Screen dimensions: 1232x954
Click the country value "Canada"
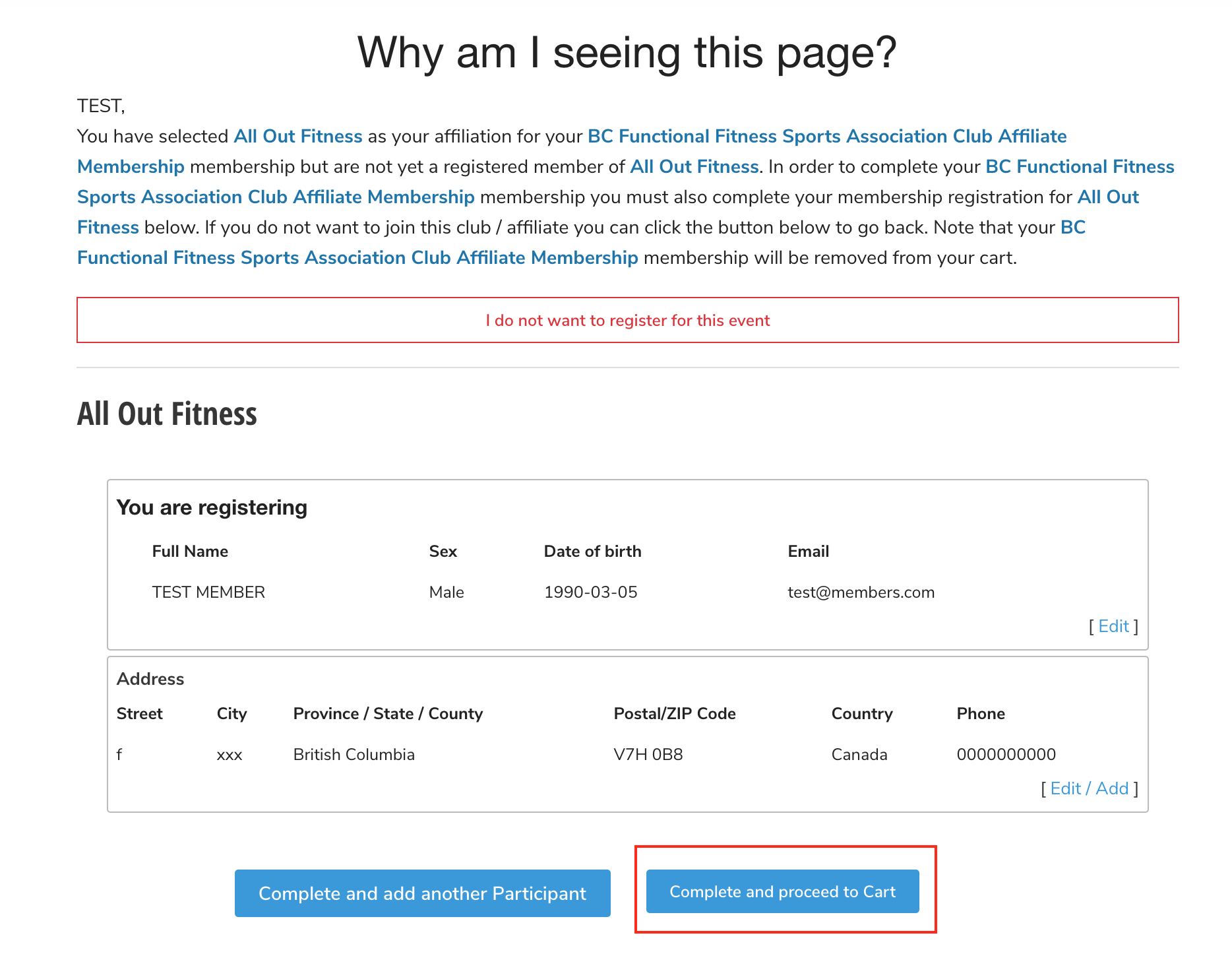tap(859, 754)
